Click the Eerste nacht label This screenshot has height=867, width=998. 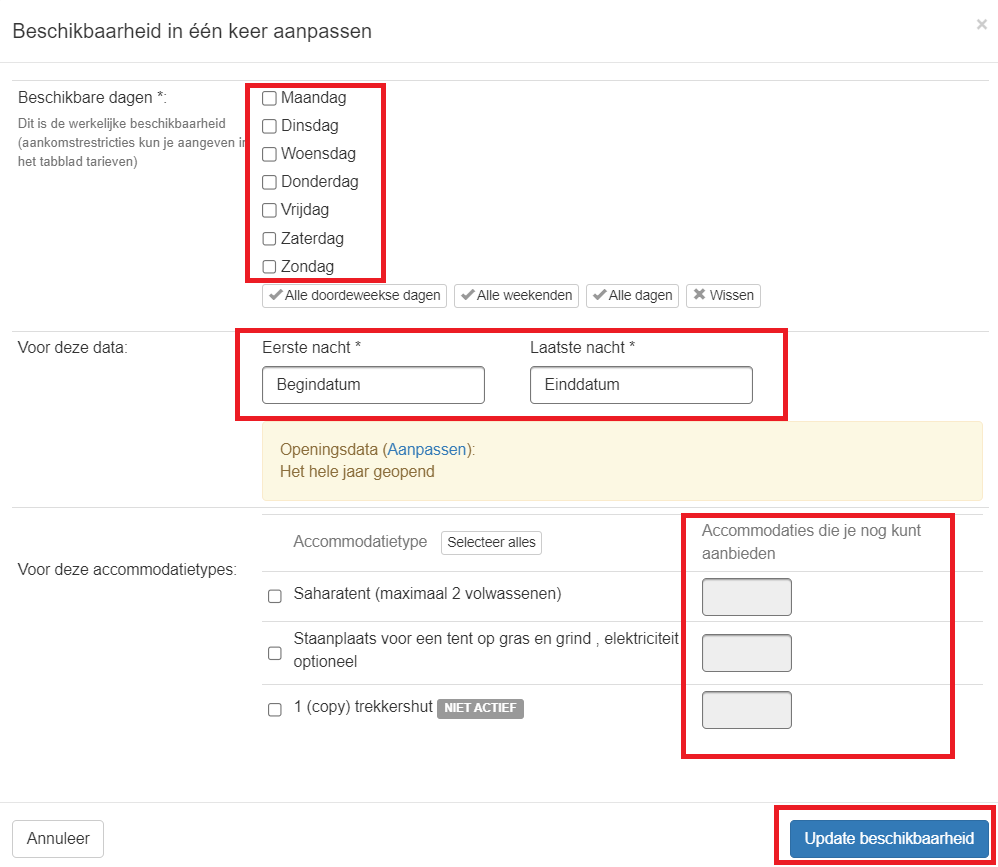311,348
